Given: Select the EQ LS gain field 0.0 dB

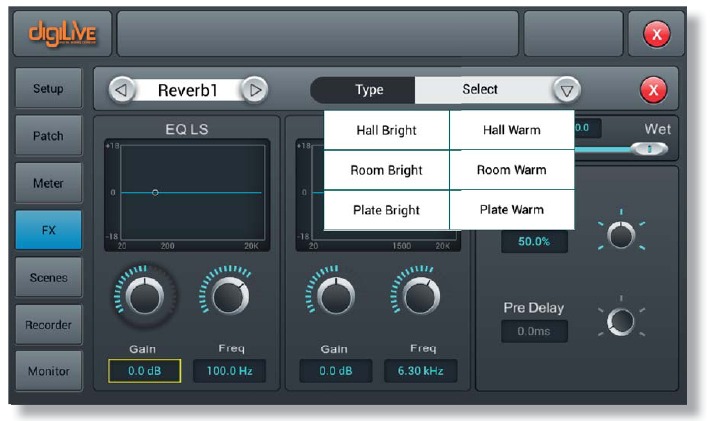Looking at the screenshot, I should 145,371.
